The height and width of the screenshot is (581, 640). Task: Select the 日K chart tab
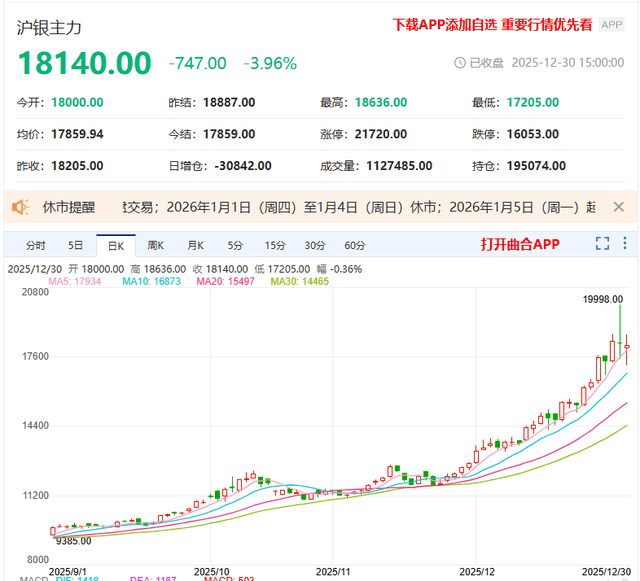point(115,245)
